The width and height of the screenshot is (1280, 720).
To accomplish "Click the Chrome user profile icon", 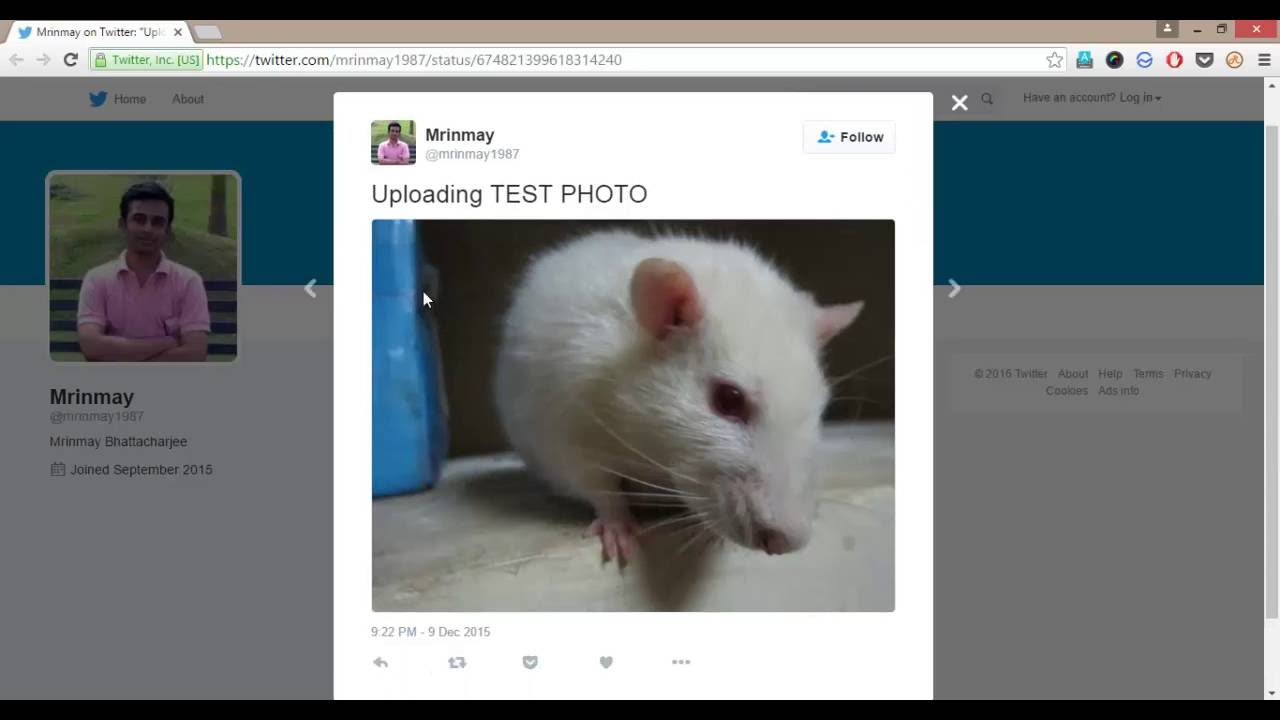I will click(x=1166, y=29).
